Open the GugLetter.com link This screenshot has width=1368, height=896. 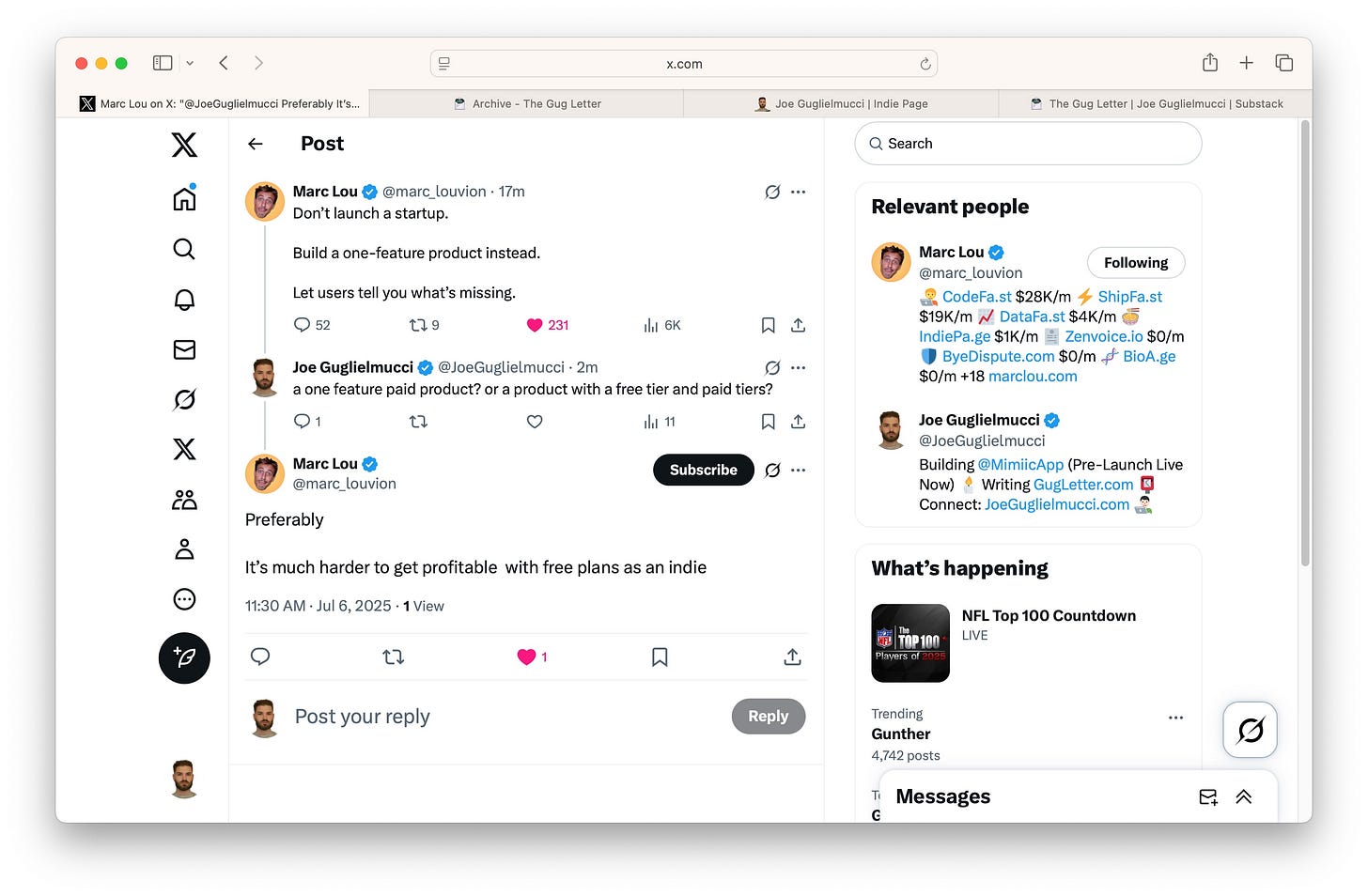pos(1083,485)
